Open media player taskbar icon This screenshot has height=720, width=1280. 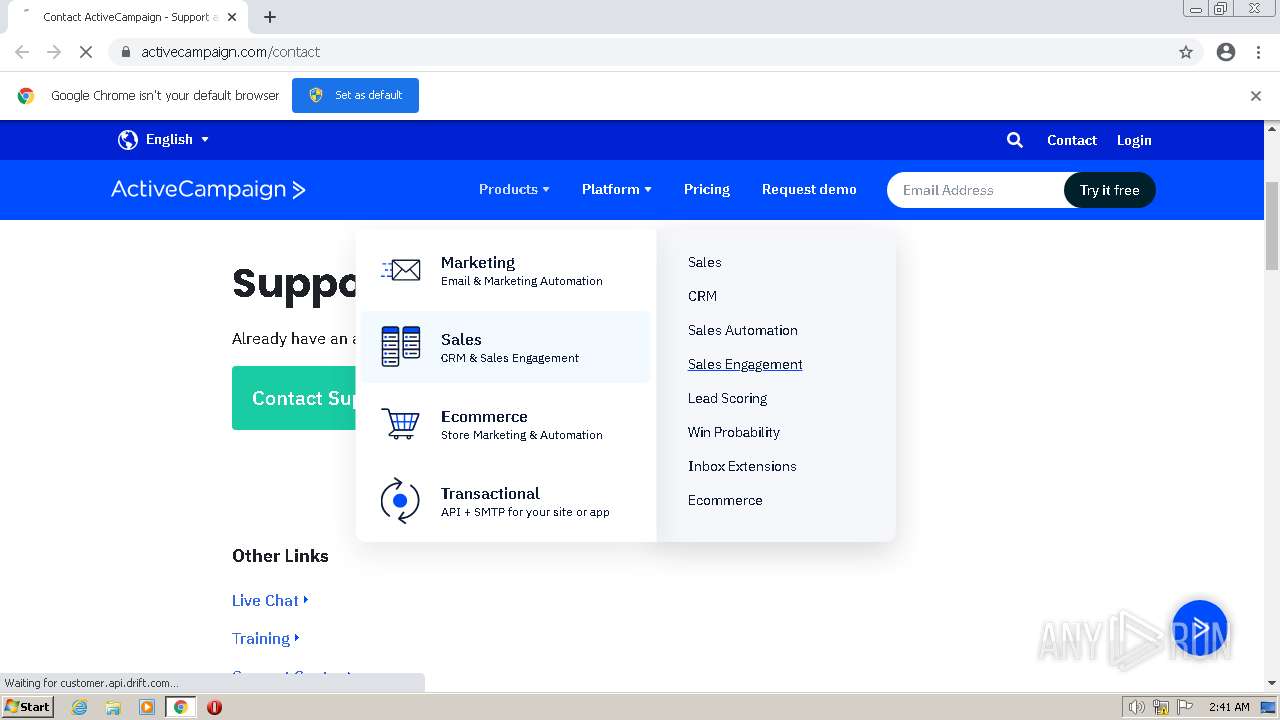(x=147, y=707)
